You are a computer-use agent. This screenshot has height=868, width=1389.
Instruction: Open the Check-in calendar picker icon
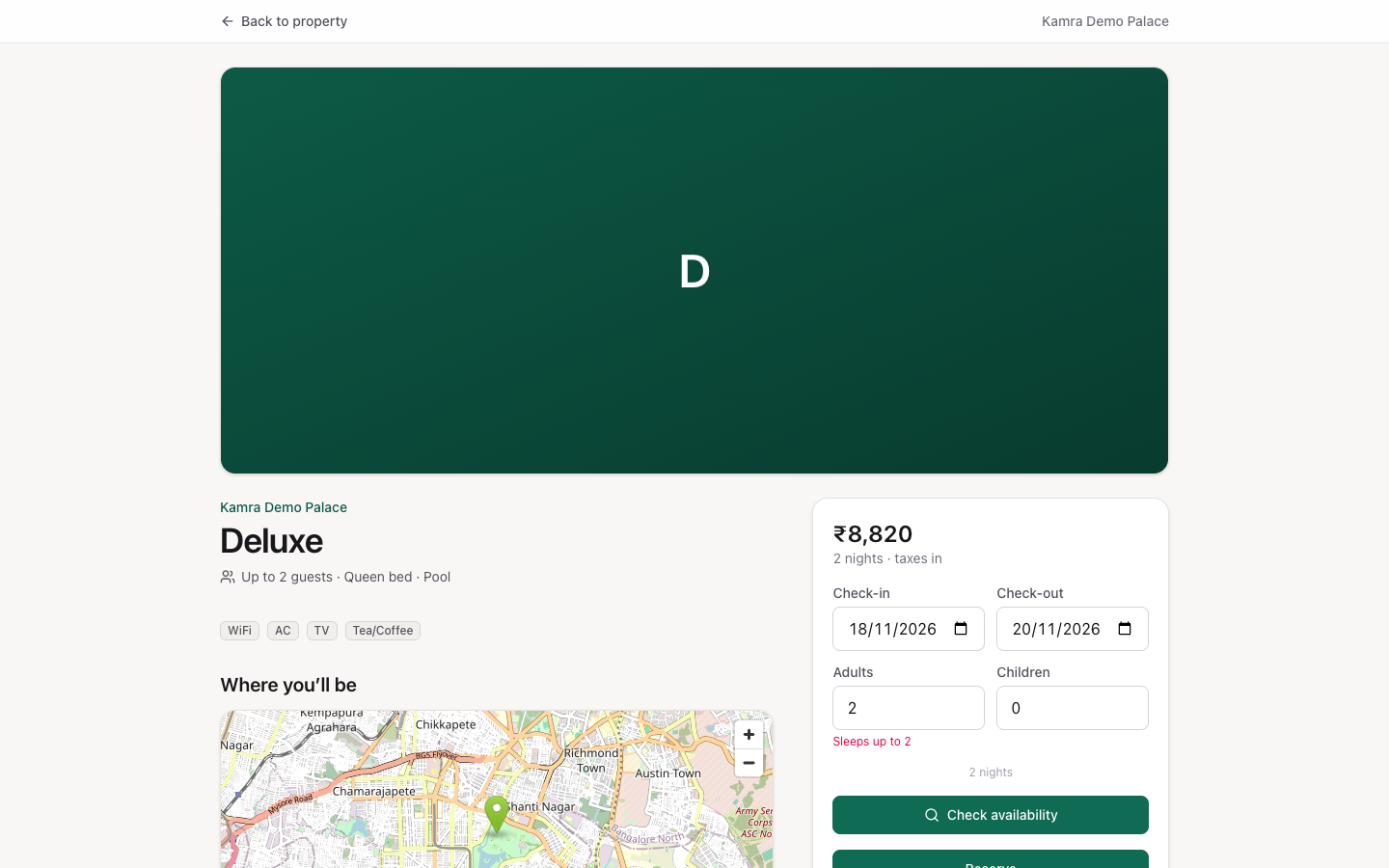[961, 629]
